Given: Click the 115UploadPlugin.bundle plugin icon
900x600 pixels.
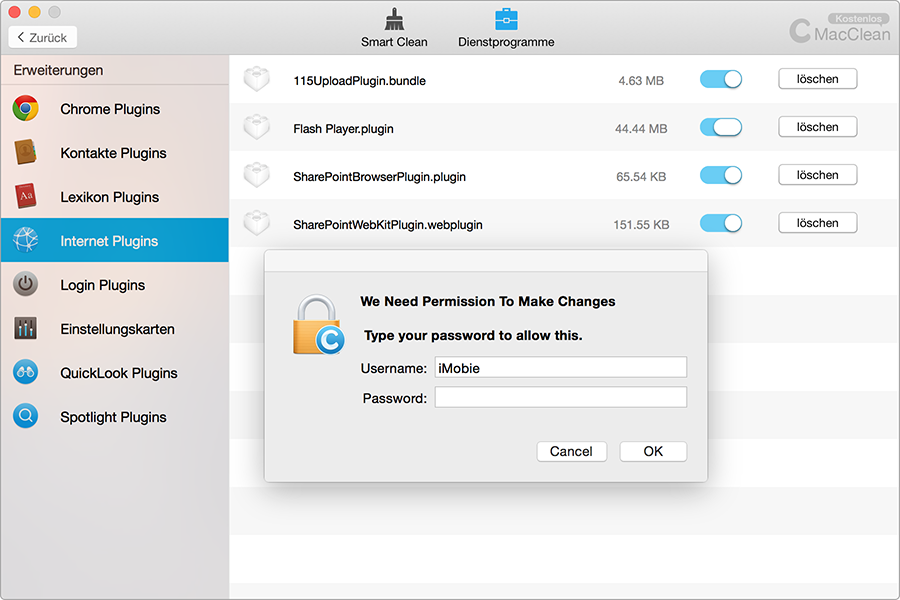Looking at the screenshot, I should point(257,79).
